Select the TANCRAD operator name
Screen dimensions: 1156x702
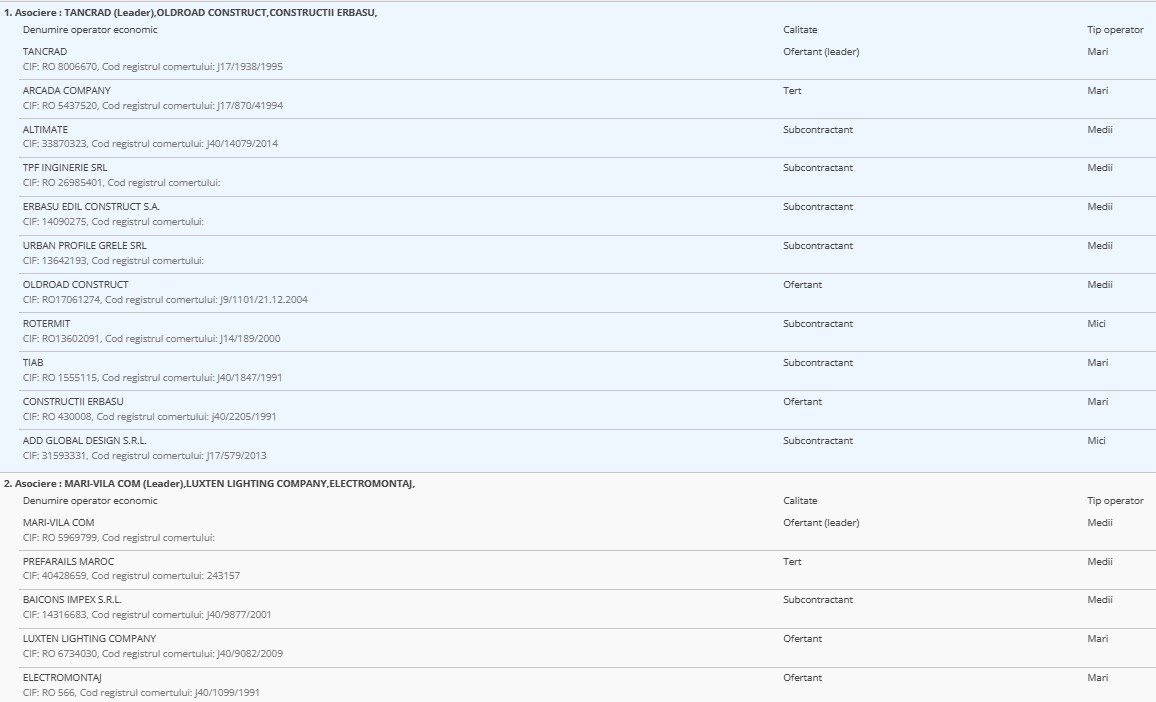(45, 52)
